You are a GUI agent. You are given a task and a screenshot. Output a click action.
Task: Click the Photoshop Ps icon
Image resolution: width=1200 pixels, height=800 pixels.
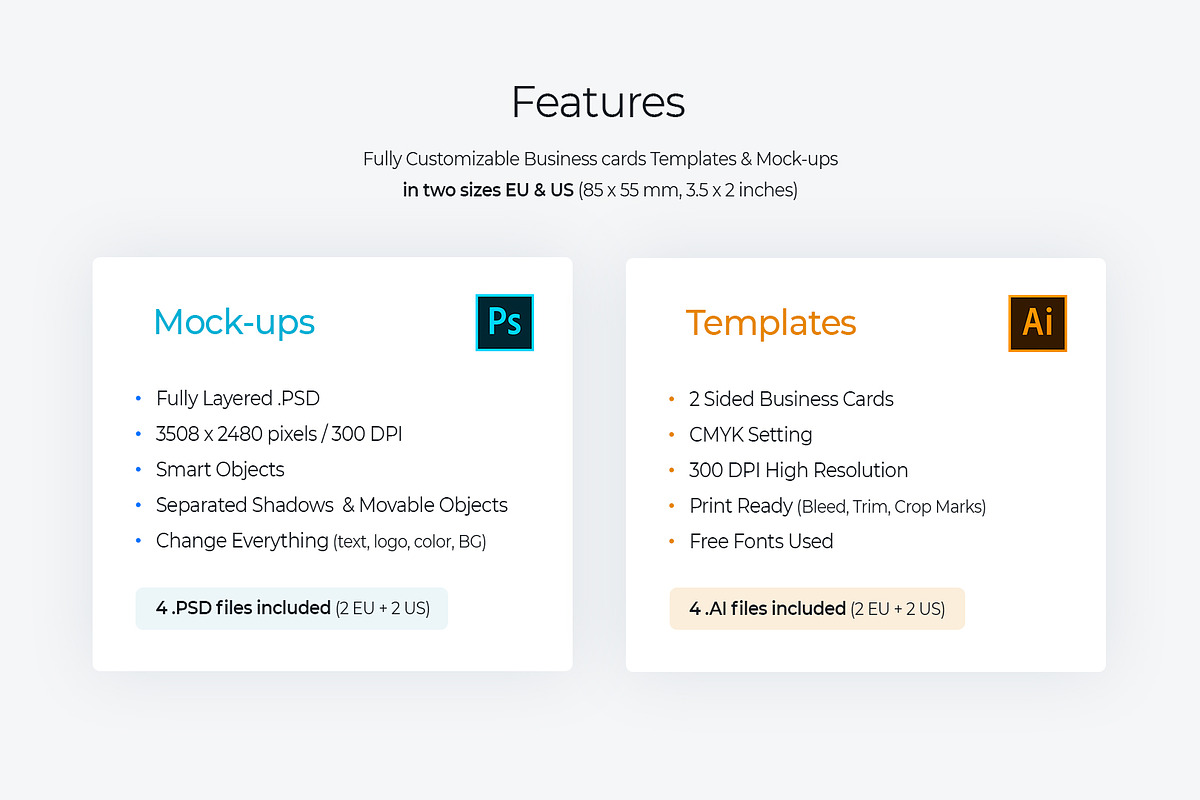pos(505,322)
